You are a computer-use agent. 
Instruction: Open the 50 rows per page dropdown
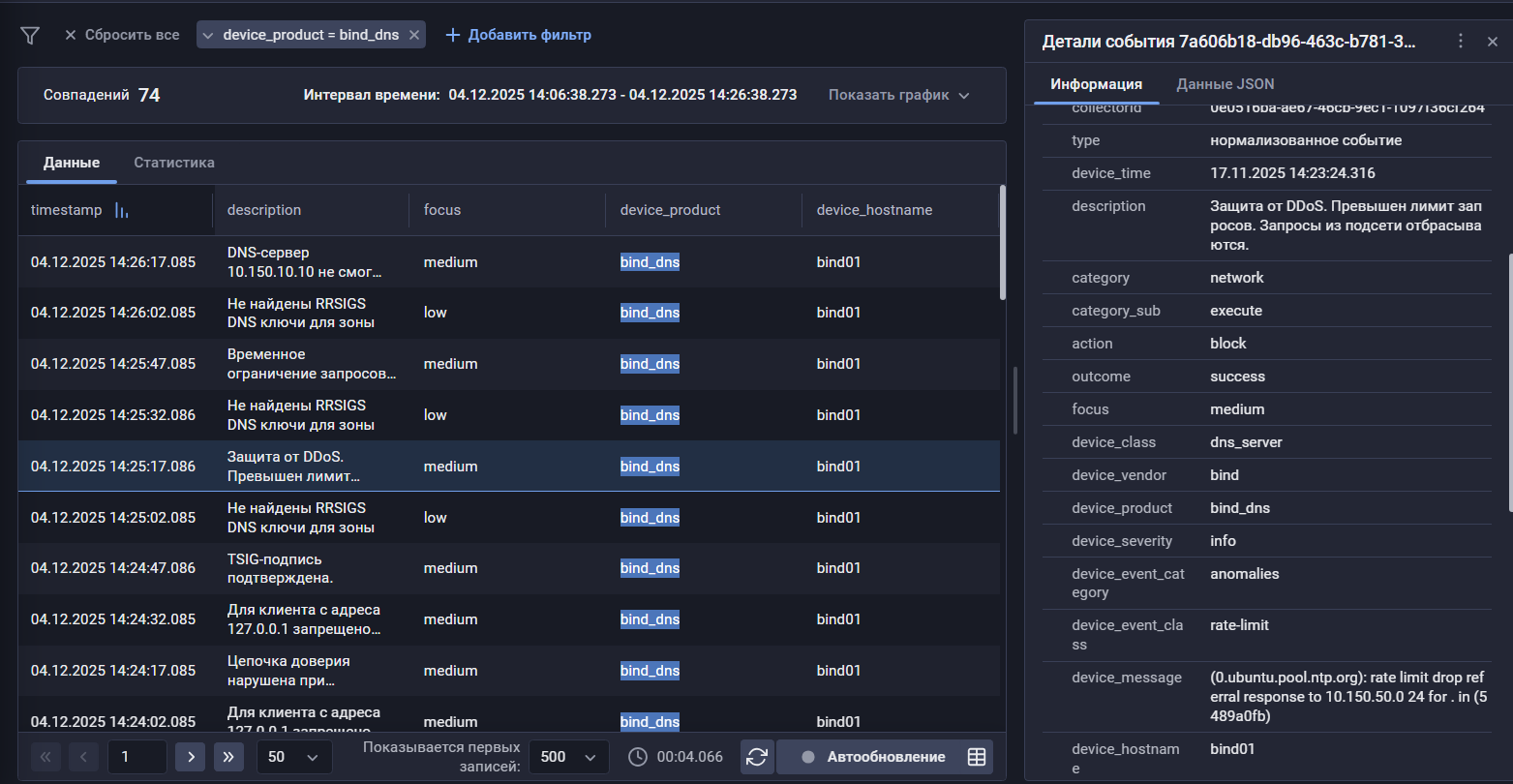point(293,757)
